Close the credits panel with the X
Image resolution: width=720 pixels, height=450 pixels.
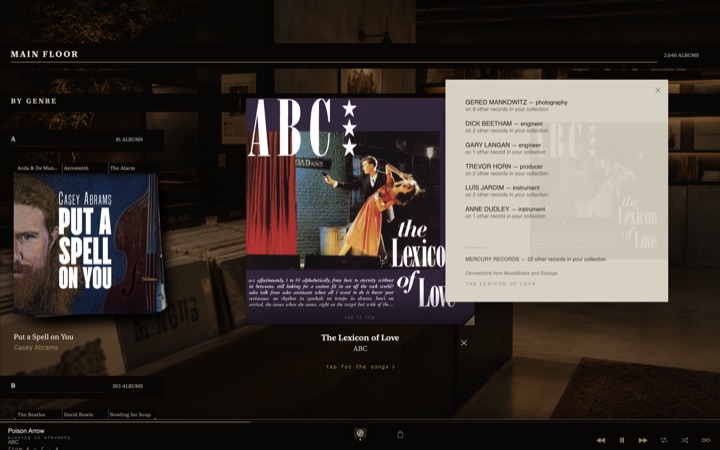tap(658, 90)
